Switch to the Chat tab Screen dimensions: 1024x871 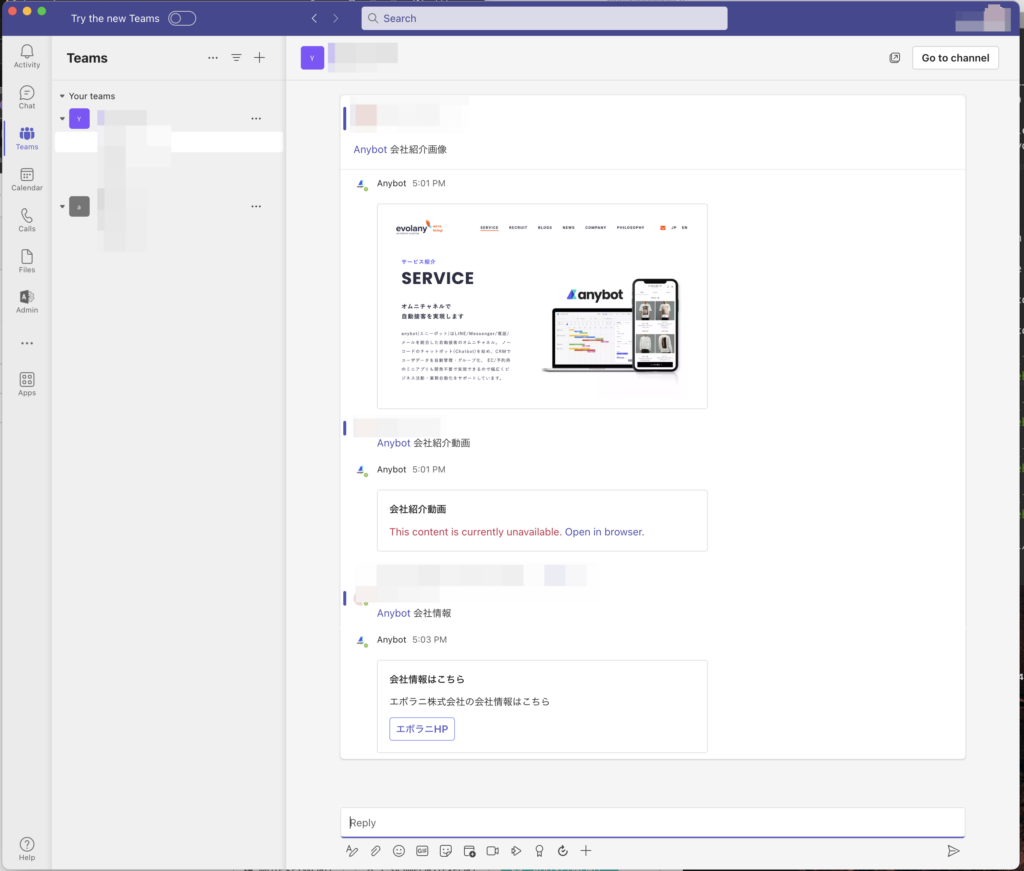coord(27,97)
